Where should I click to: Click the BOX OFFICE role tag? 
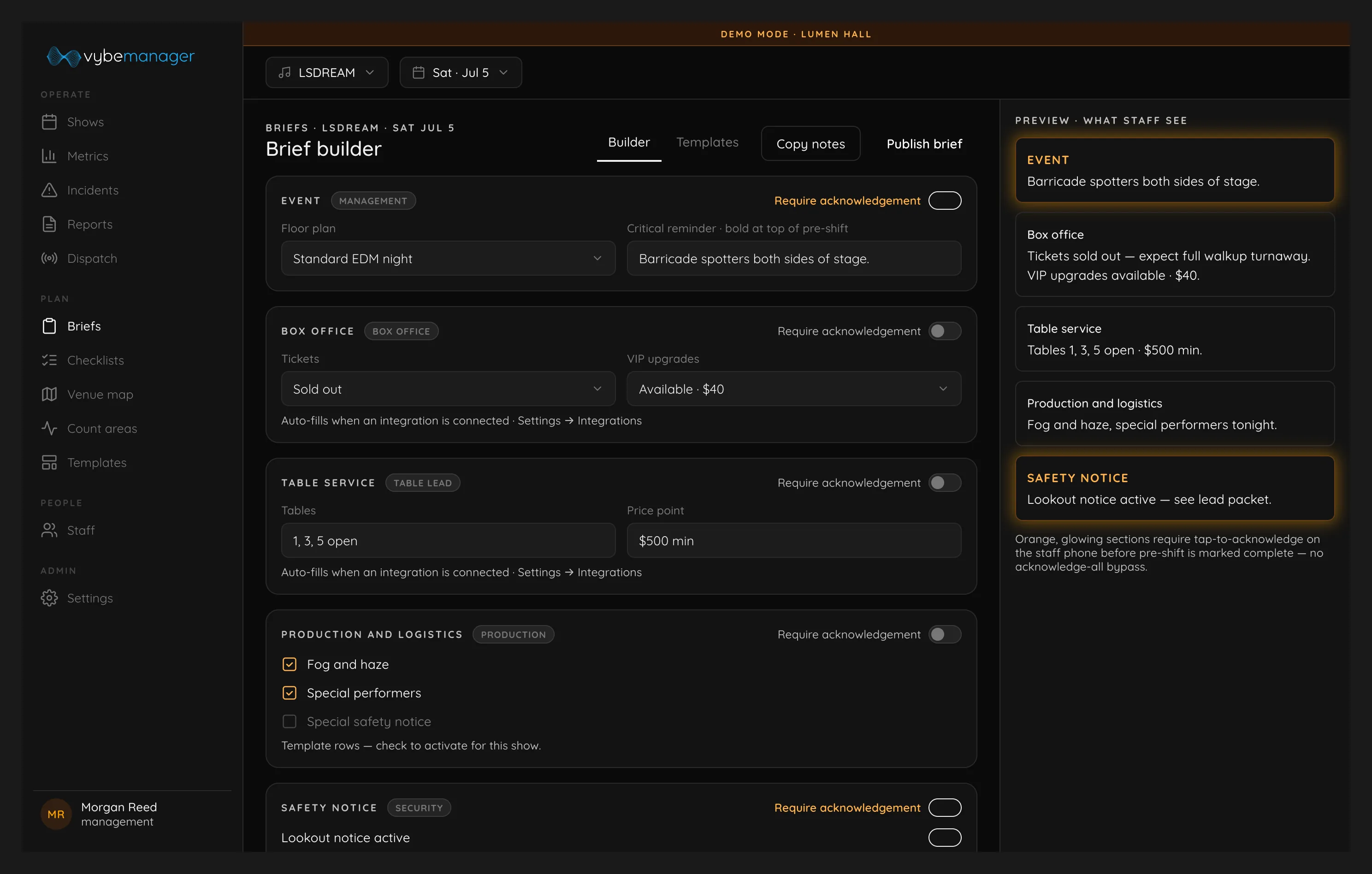click(x=401, y=331)
